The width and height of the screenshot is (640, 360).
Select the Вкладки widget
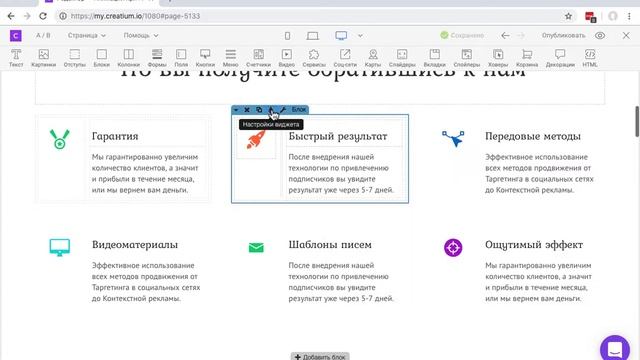(434, 58)
